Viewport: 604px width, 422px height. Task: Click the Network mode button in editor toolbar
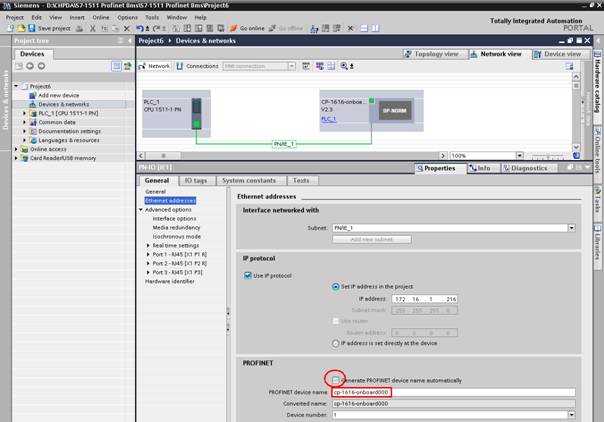coord(156,66)
